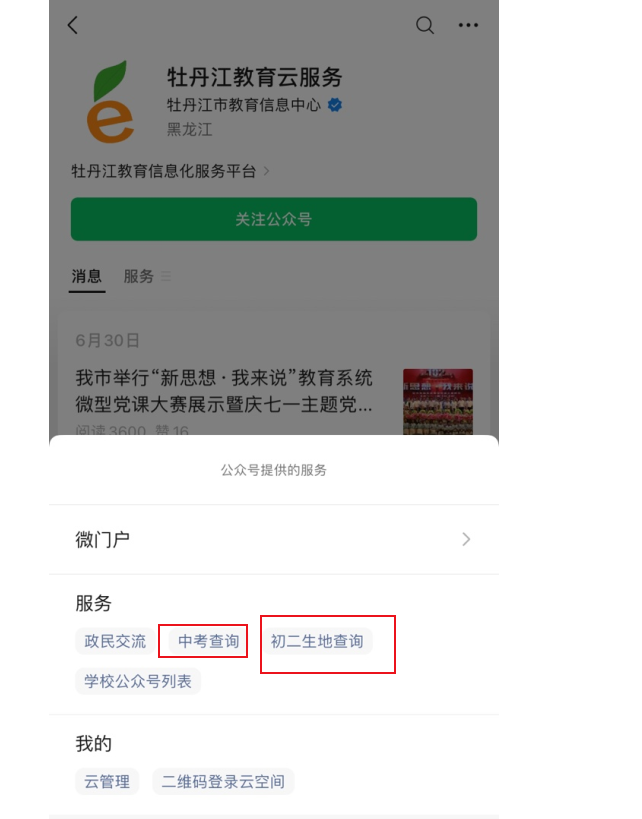Viewport: 642px width, 819px height.
Task: Open search with magnifier icon
Action: (x=425, y=25)
